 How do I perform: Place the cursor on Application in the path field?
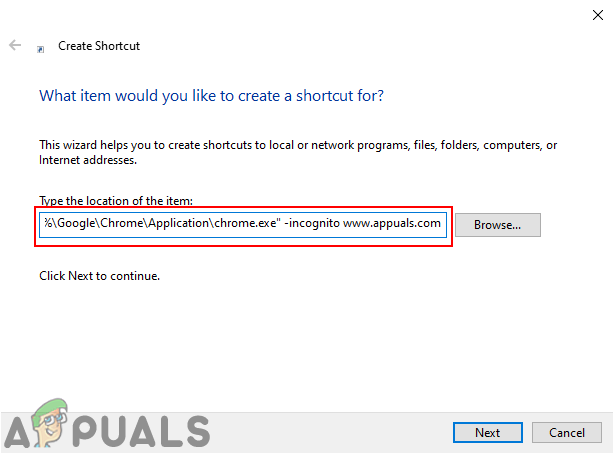[179, 223]
